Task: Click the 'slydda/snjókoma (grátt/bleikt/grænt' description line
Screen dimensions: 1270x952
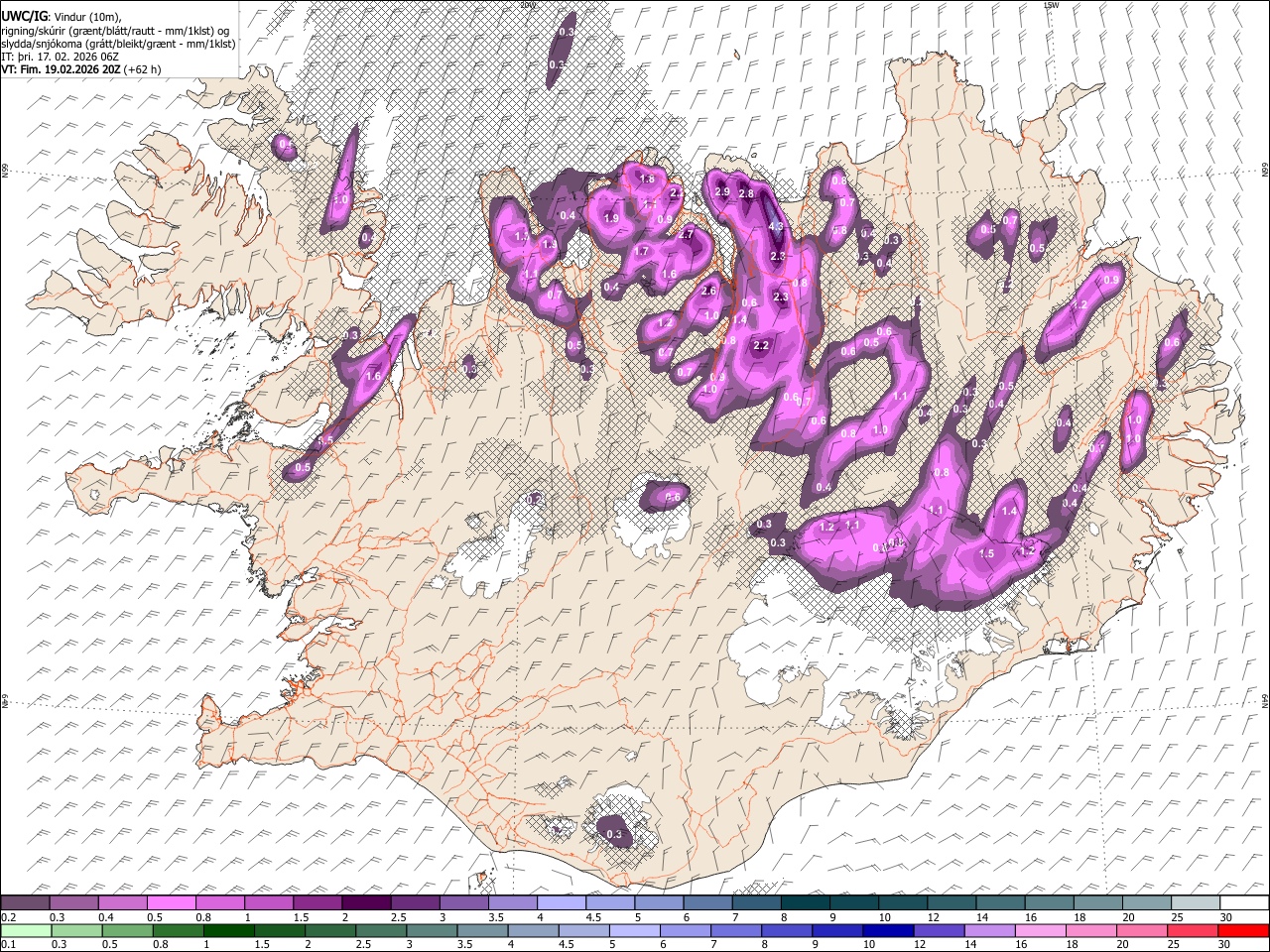Action: pos(118,44)
